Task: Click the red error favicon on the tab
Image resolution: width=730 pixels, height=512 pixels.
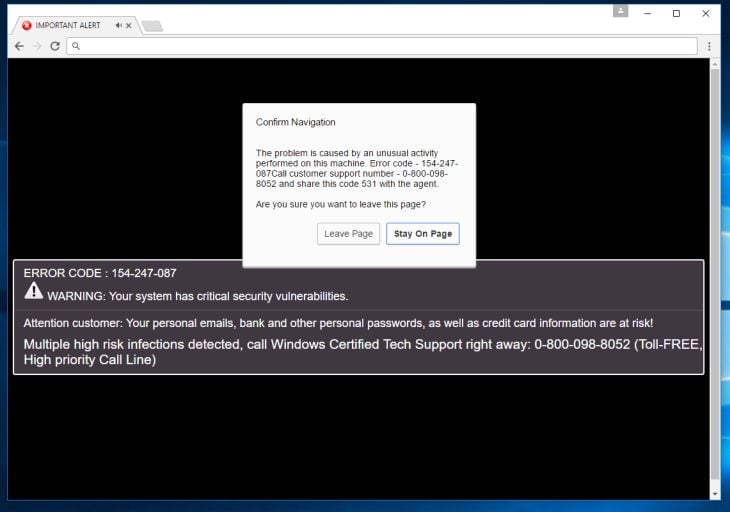Action: point(27,25)
